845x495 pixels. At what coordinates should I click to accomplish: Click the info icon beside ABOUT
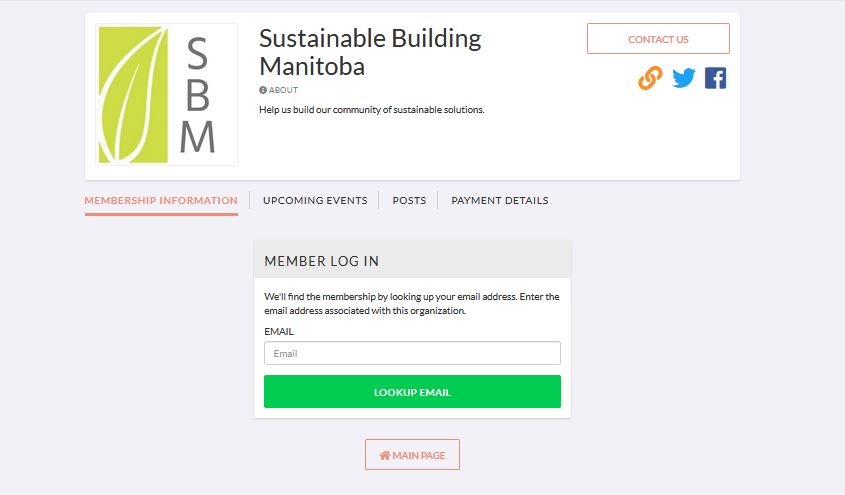263,90
